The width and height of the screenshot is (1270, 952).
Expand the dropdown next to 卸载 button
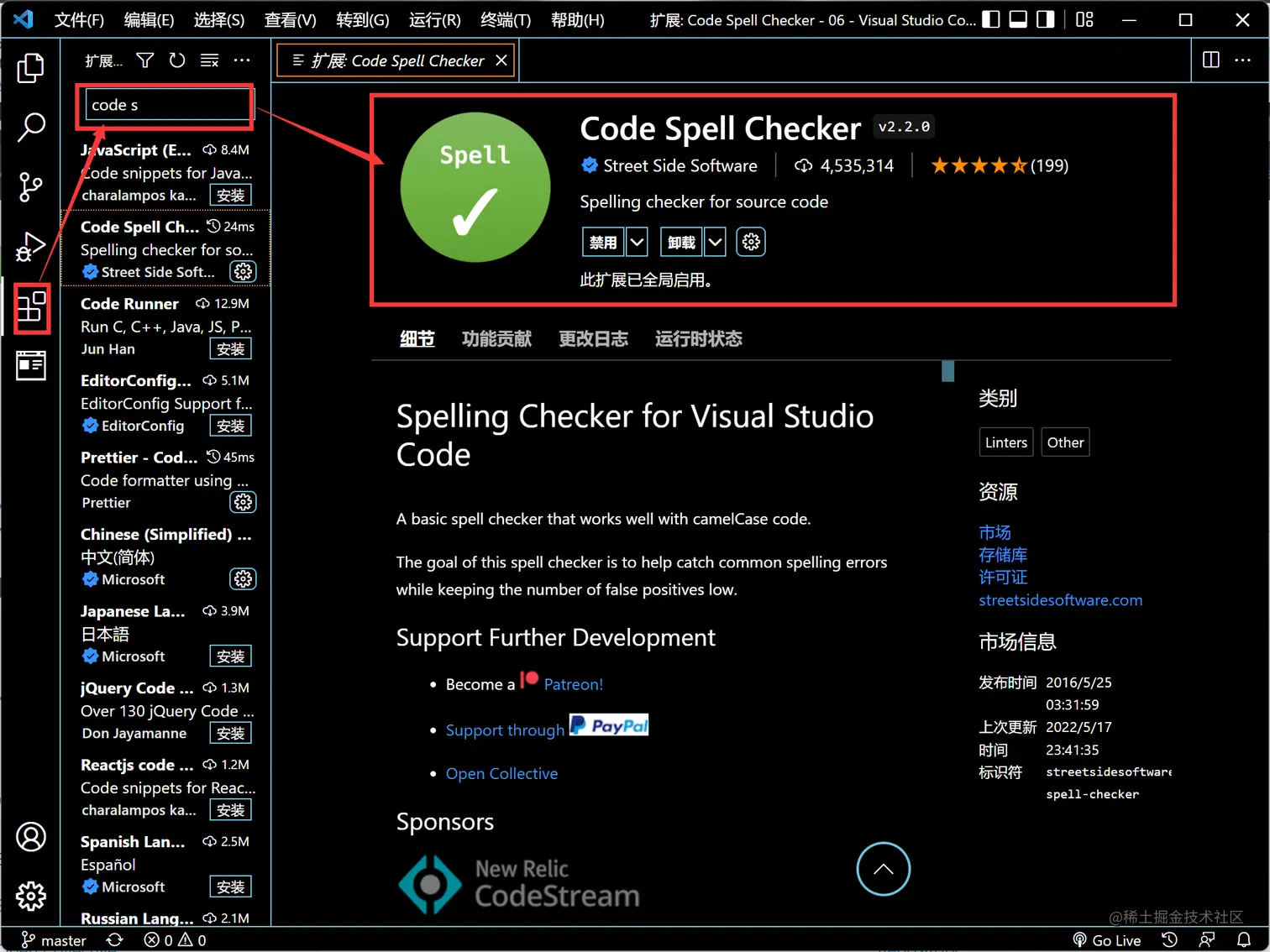click(x=715, y=242)
